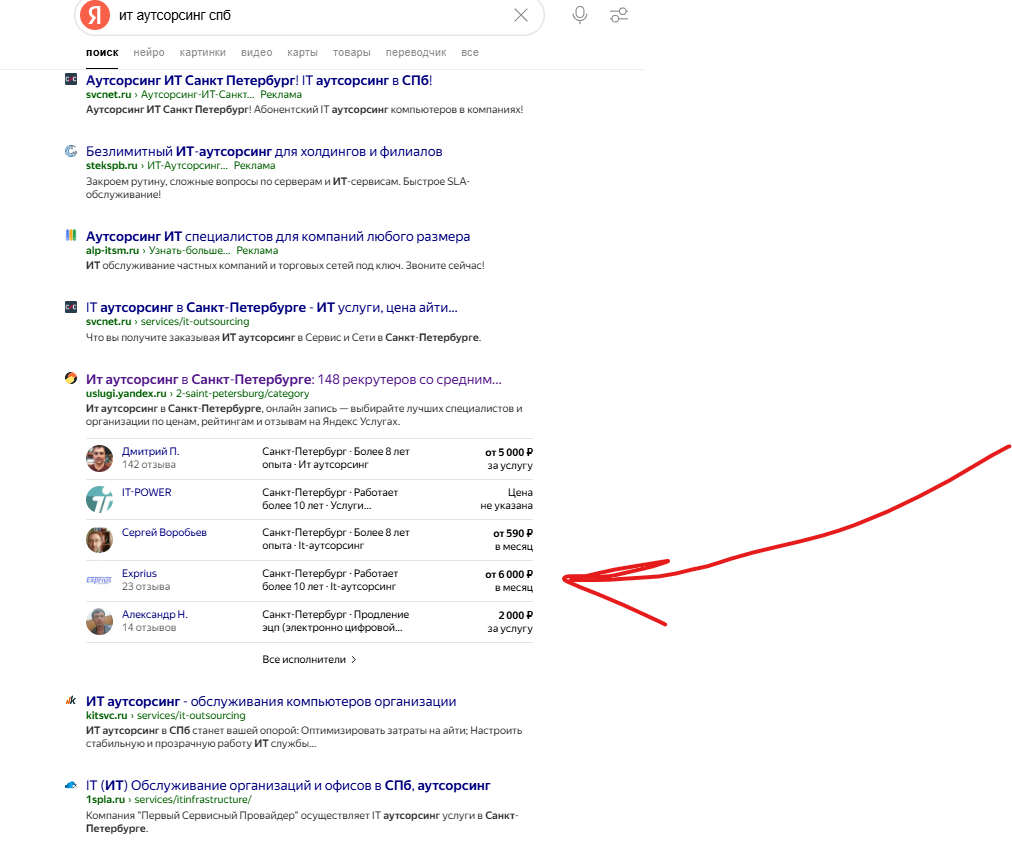Open Александр Н. avatar photo
This screenshot has width=1012, height=853.
(x=99, y=621)
